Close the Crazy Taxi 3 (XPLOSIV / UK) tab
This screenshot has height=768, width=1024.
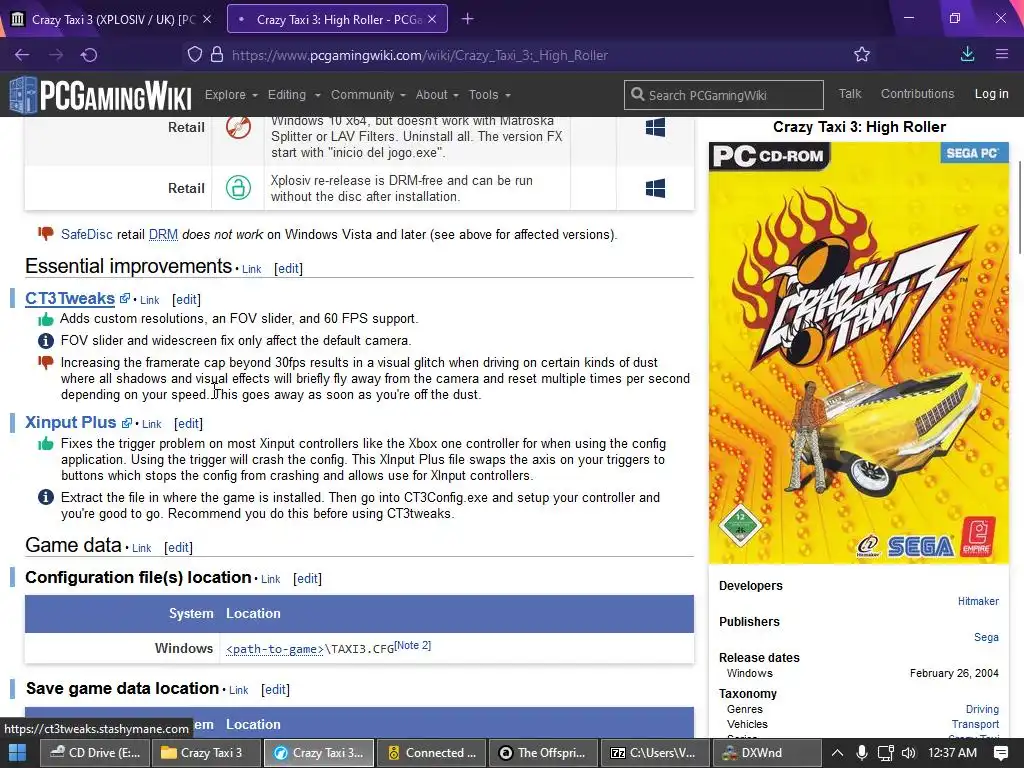tap(207, 19)
